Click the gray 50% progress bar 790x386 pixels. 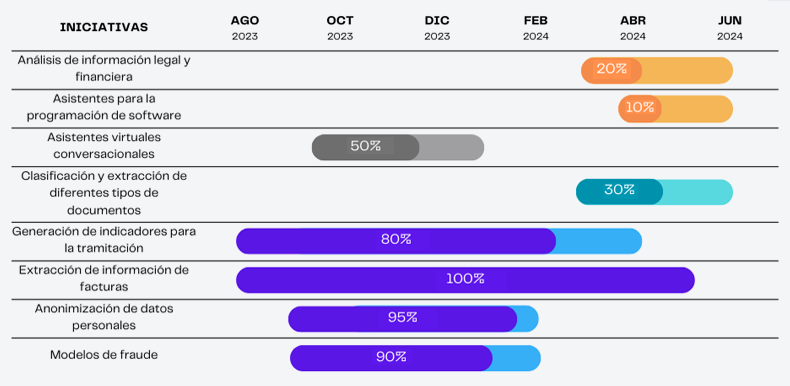click(398, 148)
